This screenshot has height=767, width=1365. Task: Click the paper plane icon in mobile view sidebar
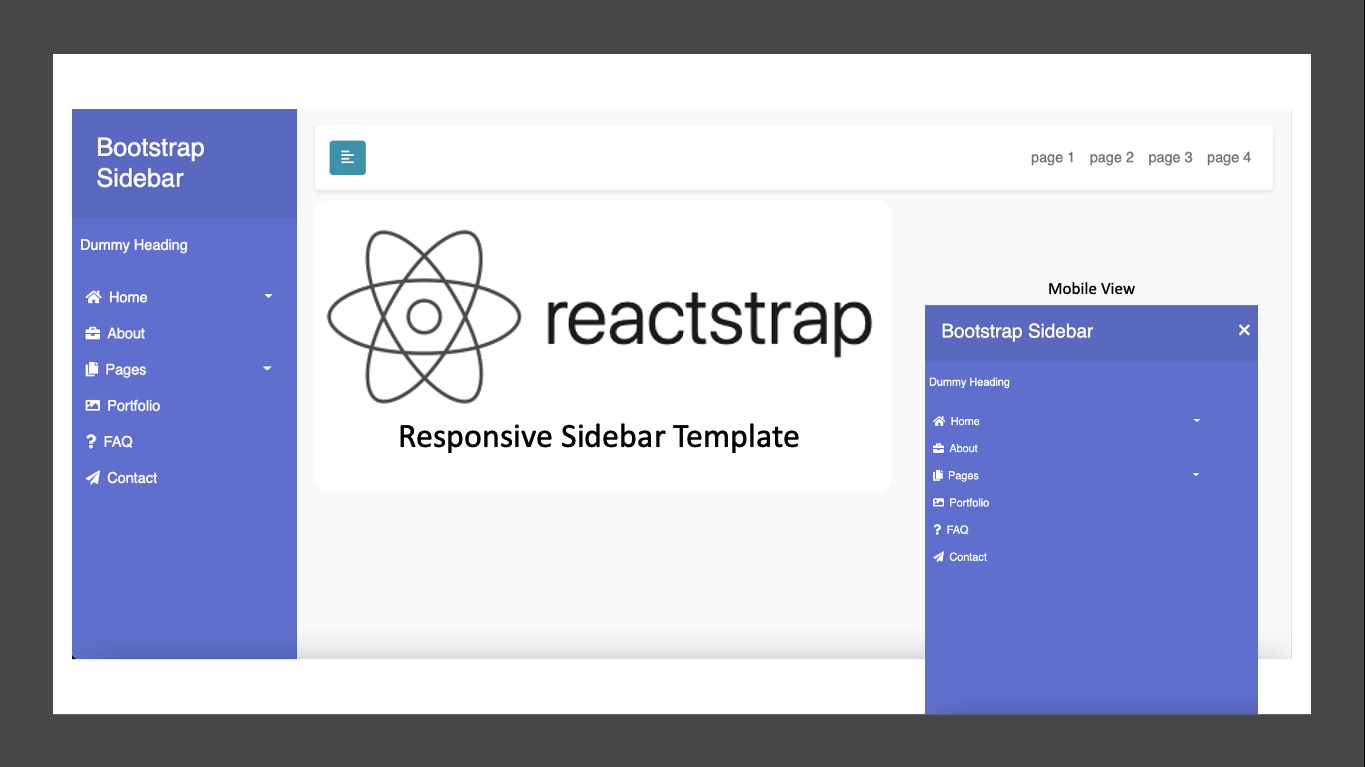click(x=938, y=557)
